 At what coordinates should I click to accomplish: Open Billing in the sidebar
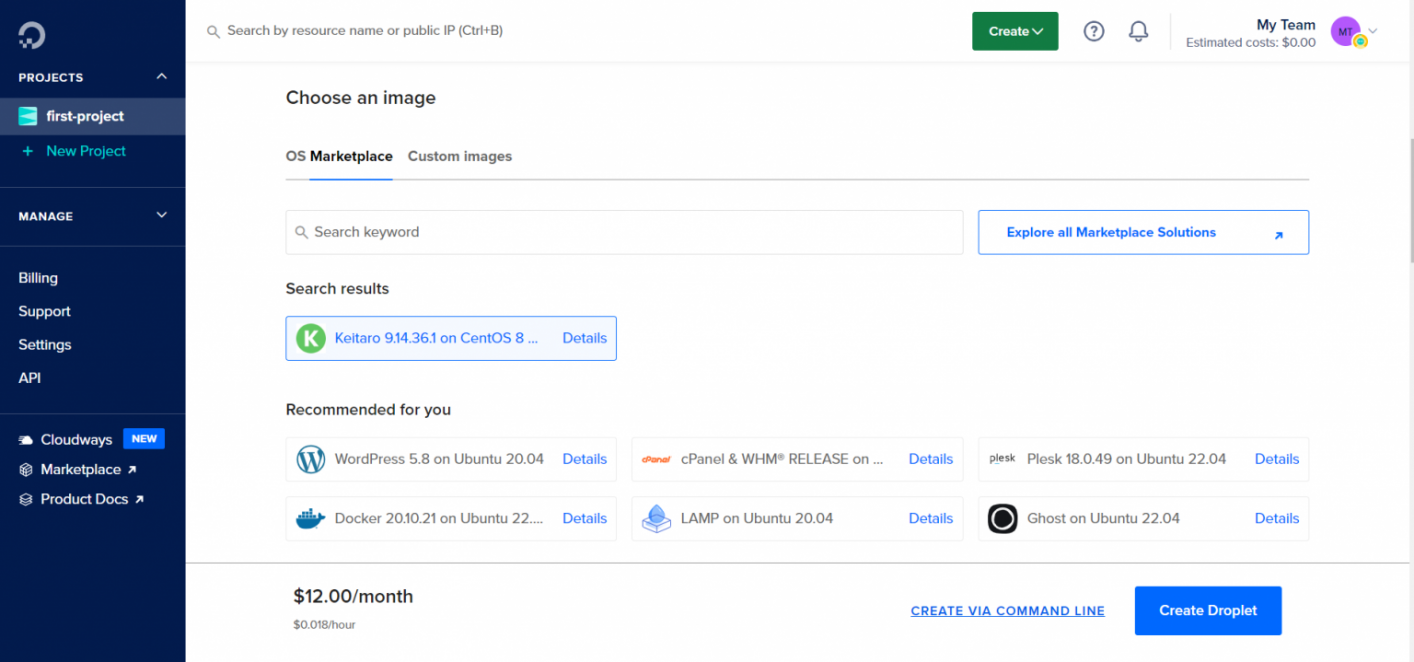point(38,278)
